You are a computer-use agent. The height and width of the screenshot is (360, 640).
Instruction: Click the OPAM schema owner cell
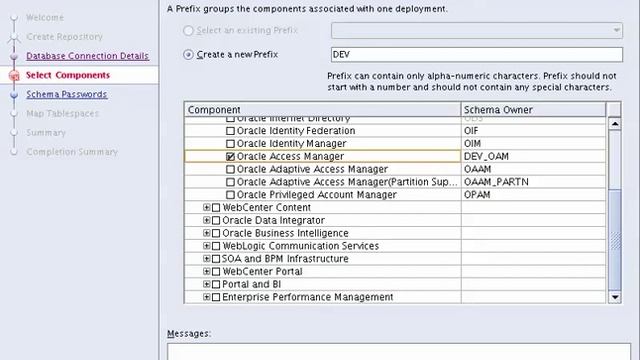click(533, 195)
